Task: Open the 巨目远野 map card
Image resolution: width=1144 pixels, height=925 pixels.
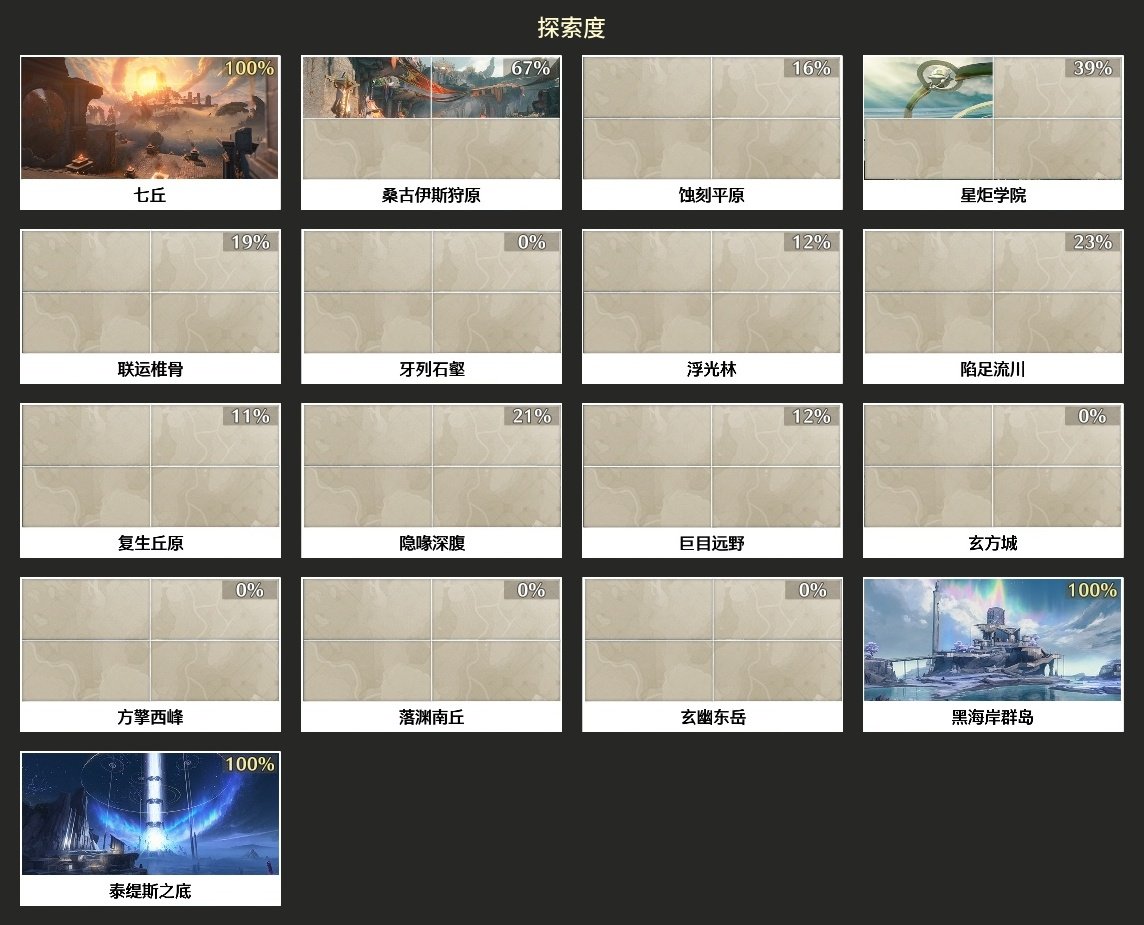Action: pyautogui.click(x=712, y=480)
